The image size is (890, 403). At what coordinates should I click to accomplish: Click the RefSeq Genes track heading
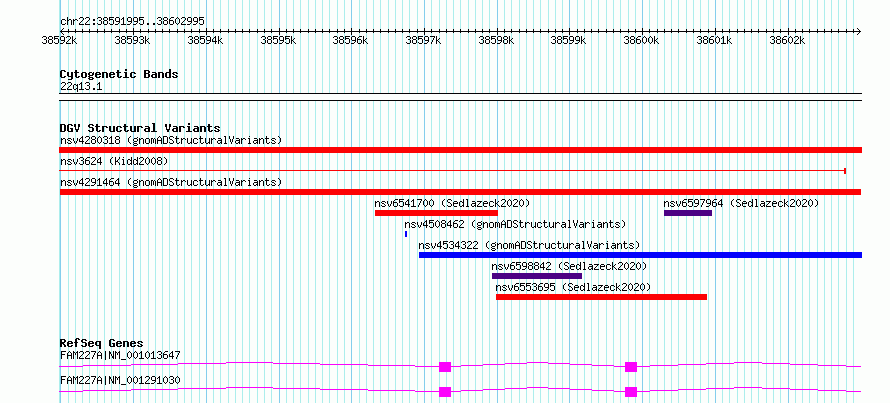[102, 343]
